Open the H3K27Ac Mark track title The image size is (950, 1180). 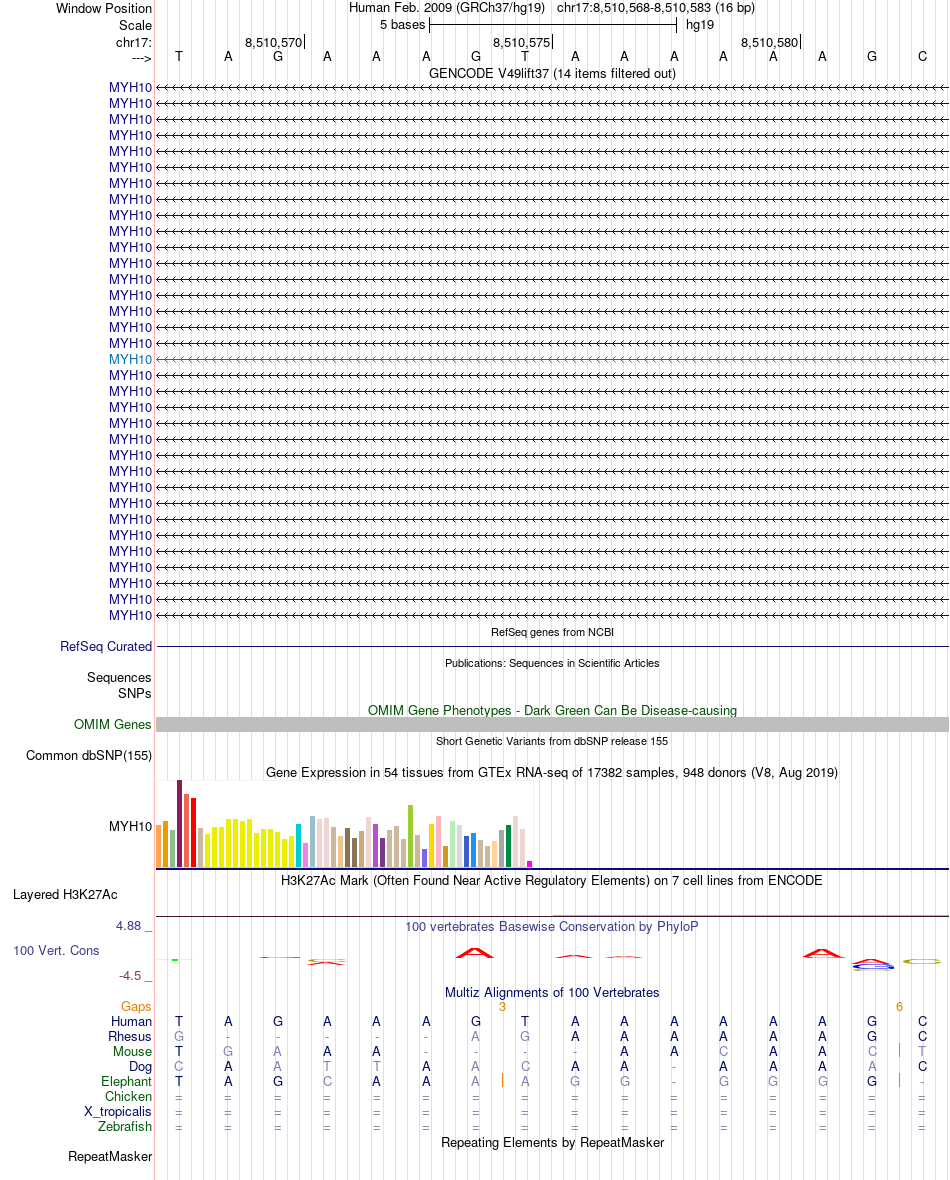coord(552,880)
